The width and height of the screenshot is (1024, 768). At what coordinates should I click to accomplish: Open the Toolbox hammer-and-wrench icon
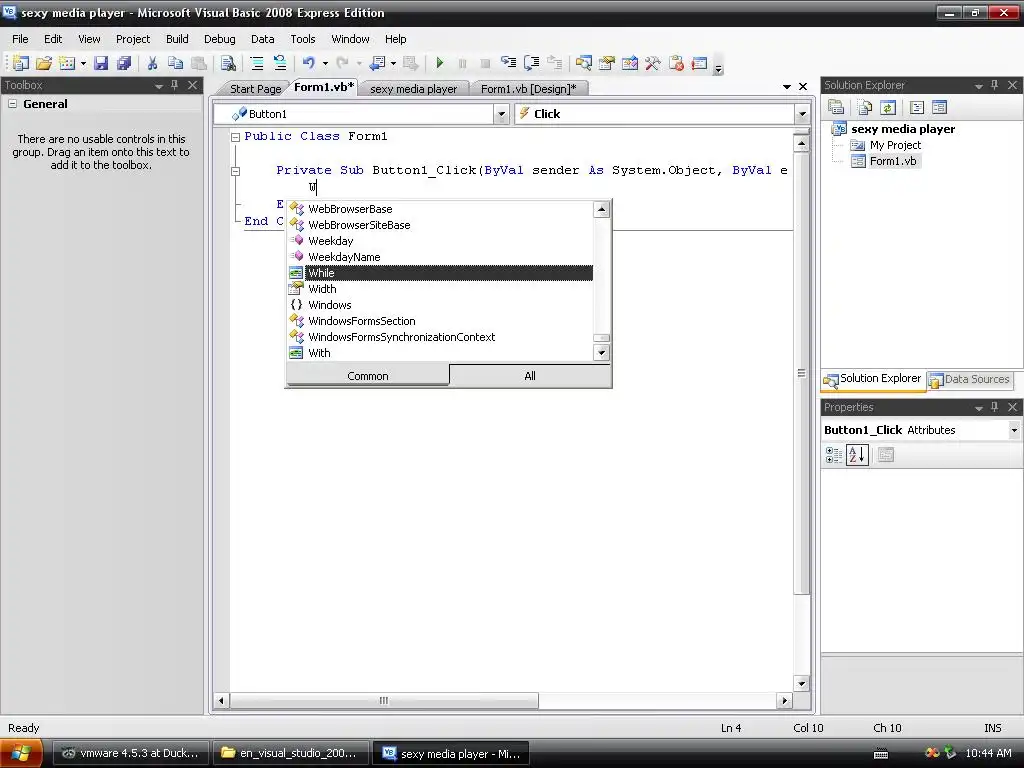click(x=652, y=63)
